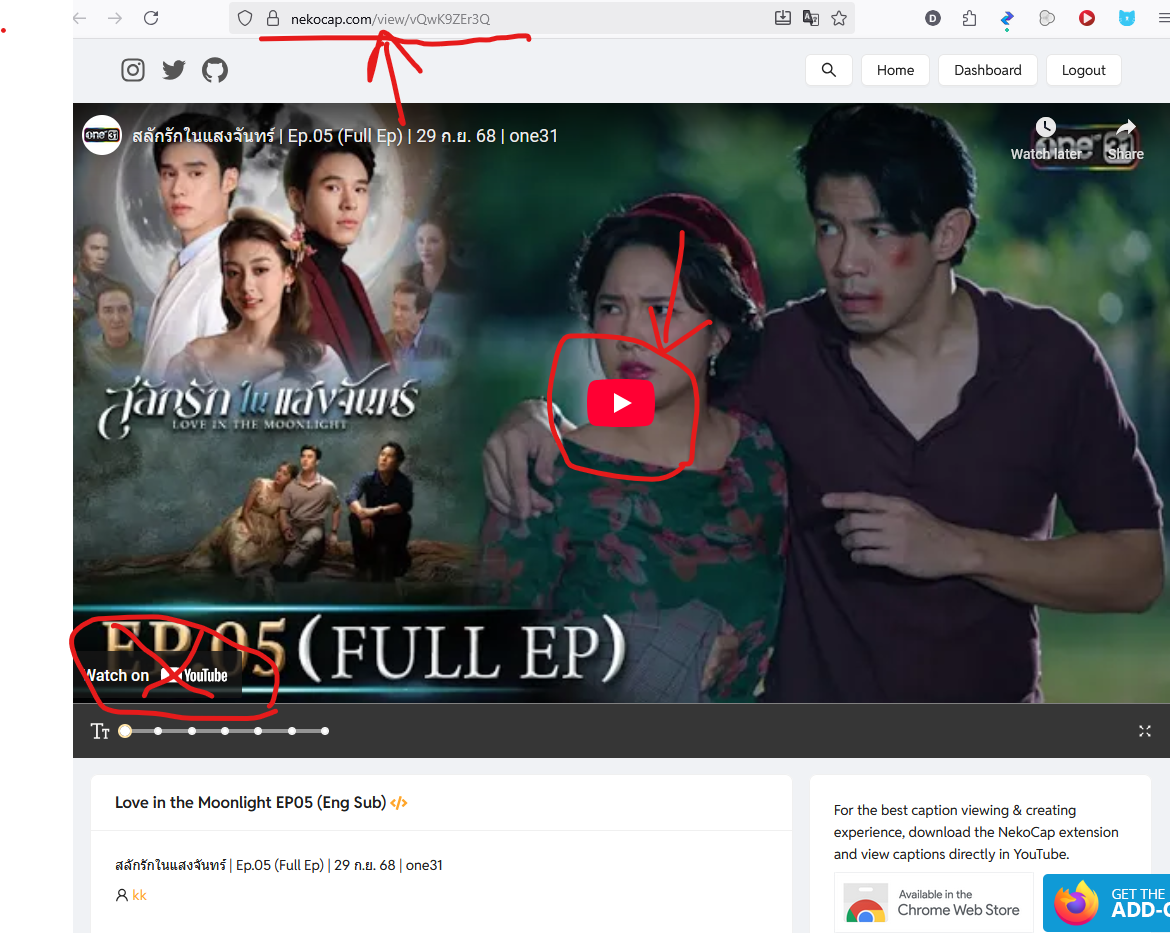This screenshot has height=933, width=1170.
Task: Open the Dashboard page
Action: pyautogui.click(x=987, y=70)
